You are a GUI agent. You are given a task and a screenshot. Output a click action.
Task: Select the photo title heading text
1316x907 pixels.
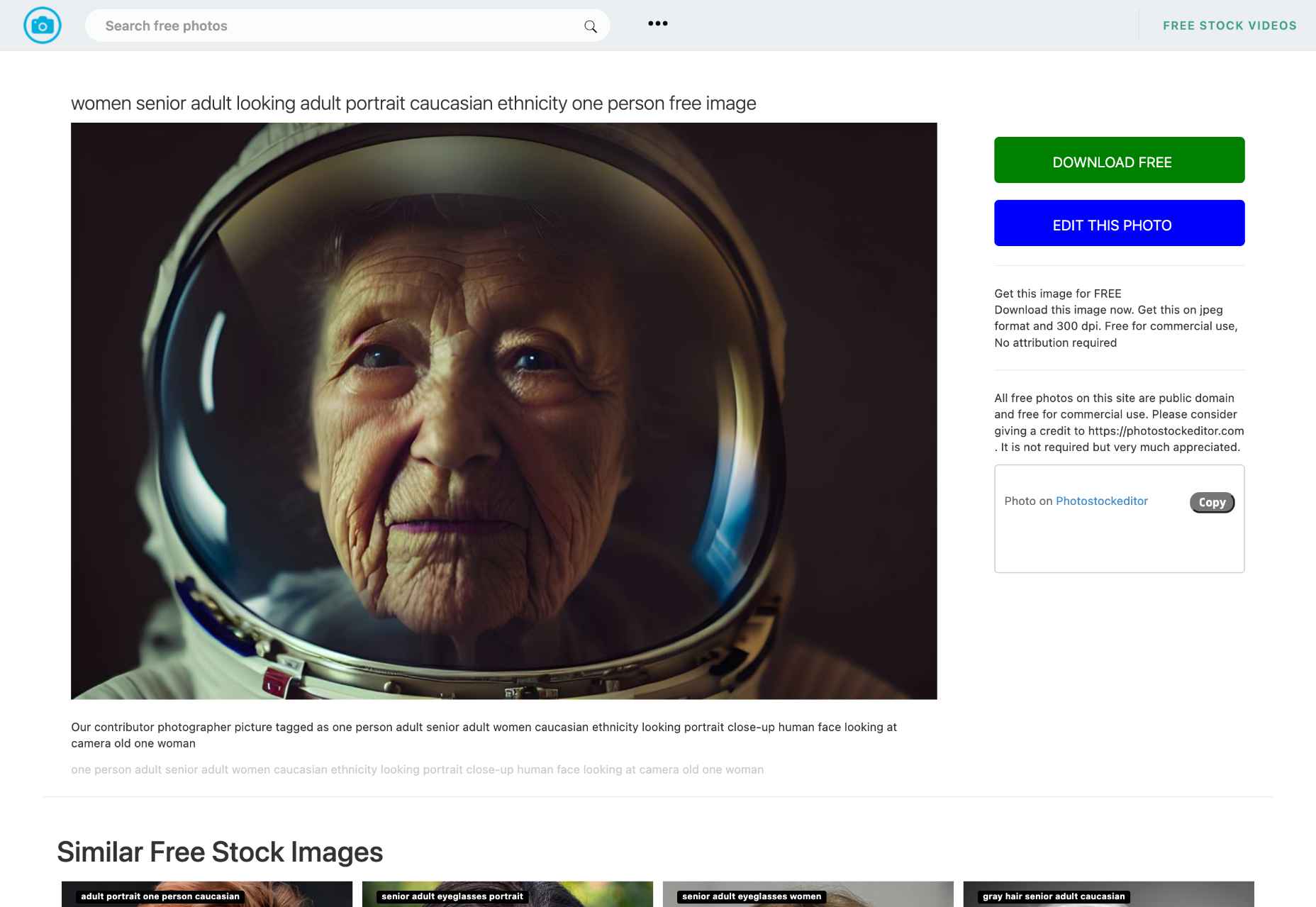[413, 104]
